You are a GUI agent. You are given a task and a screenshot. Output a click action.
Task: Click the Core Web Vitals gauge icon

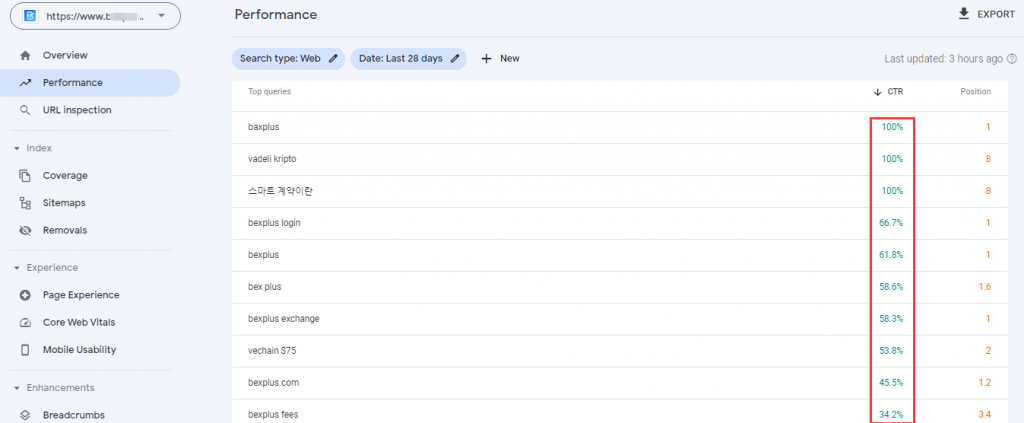pyautogui.click(x=25, y=322)
